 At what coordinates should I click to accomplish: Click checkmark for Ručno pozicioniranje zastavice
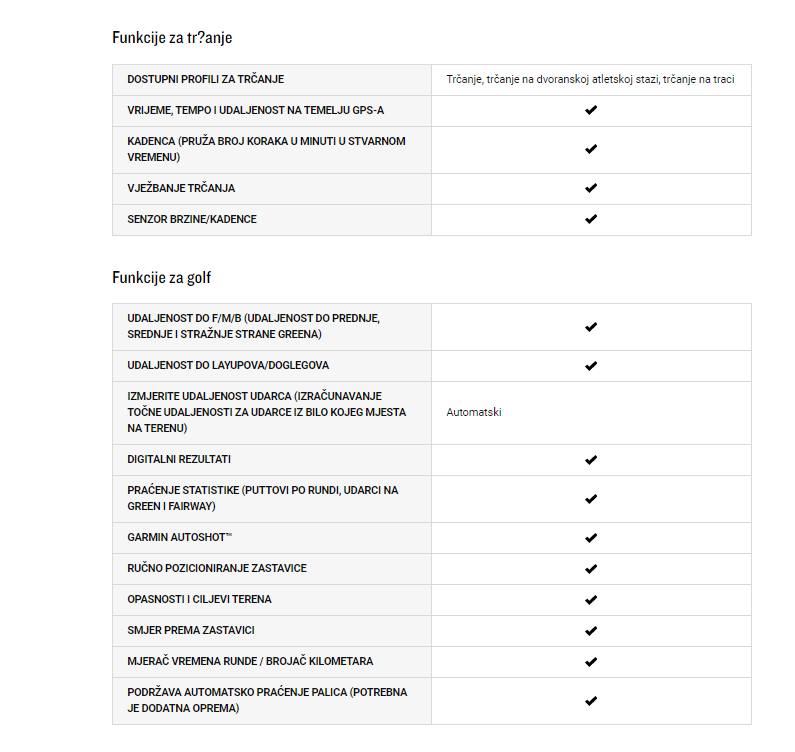(x=591, y=569)
